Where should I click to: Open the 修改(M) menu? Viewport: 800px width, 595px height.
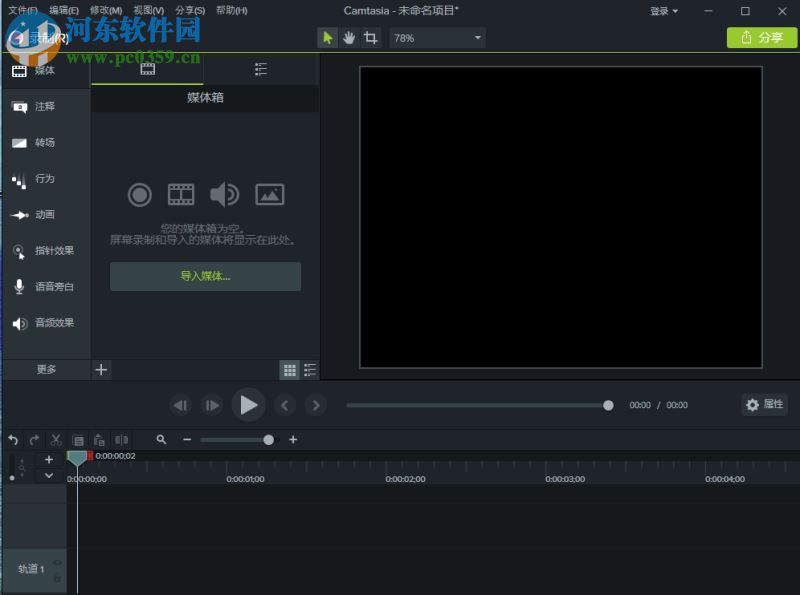point(106,11)
